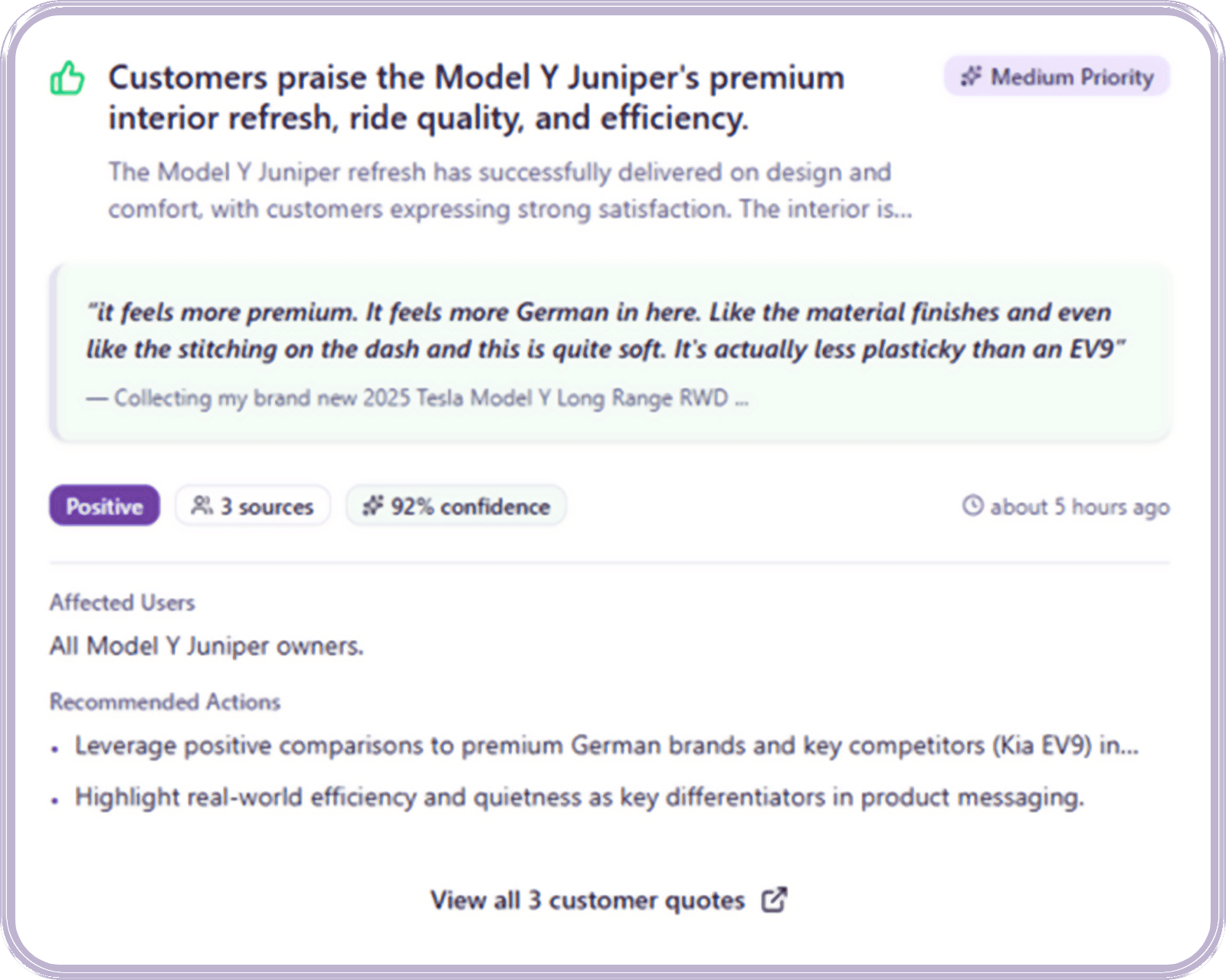Open the View all 3 customer quotes link
Image resolution: width=1226 pixels, height=980 pixels.
[588, 900]
